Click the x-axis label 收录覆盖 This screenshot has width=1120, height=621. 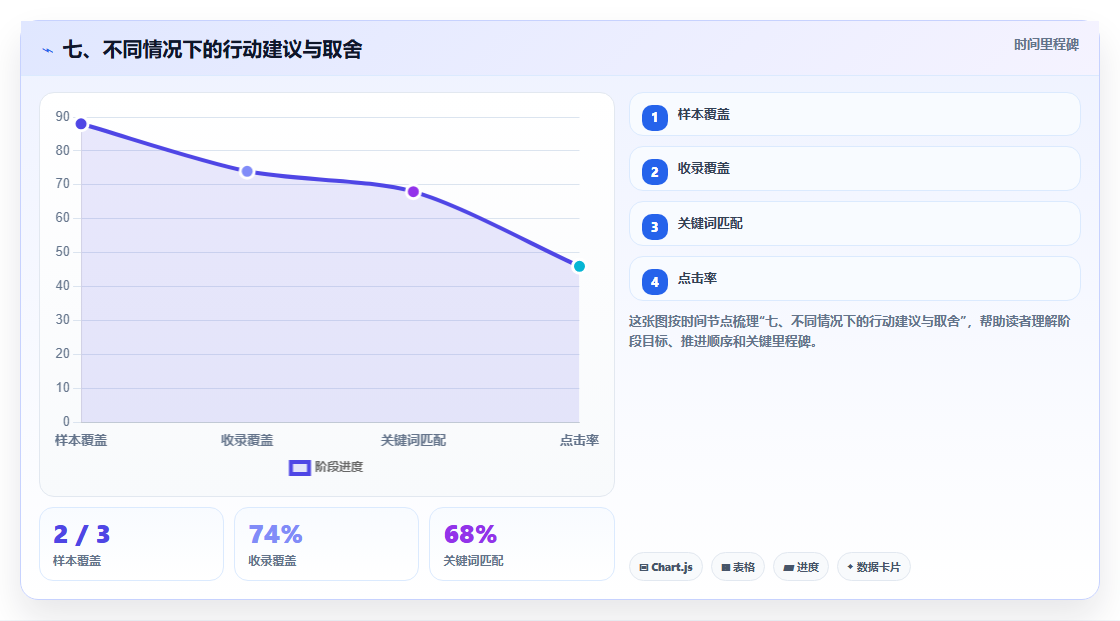pos(247,440)
